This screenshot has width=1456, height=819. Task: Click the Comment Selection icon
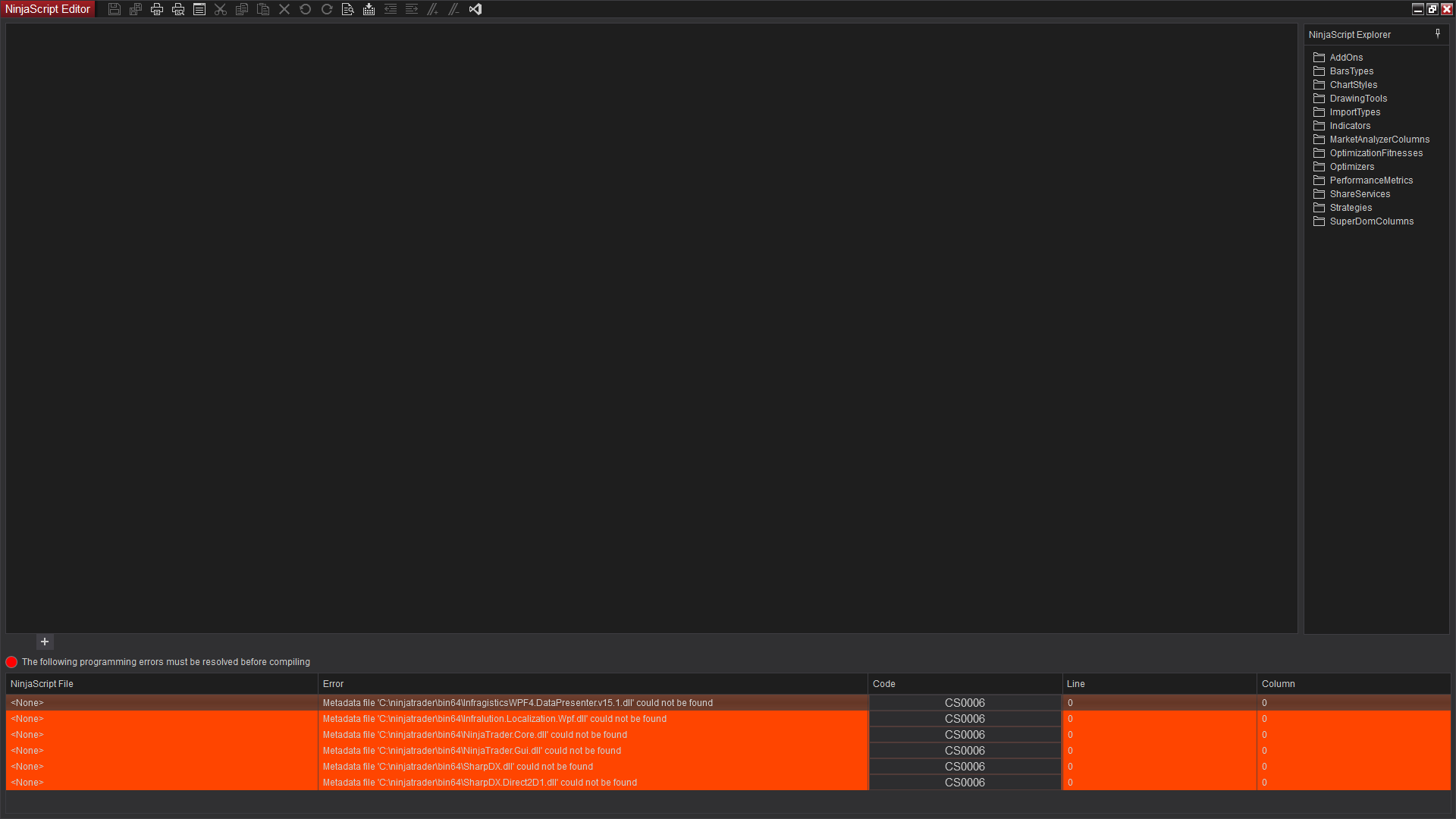tap(433, 9)
